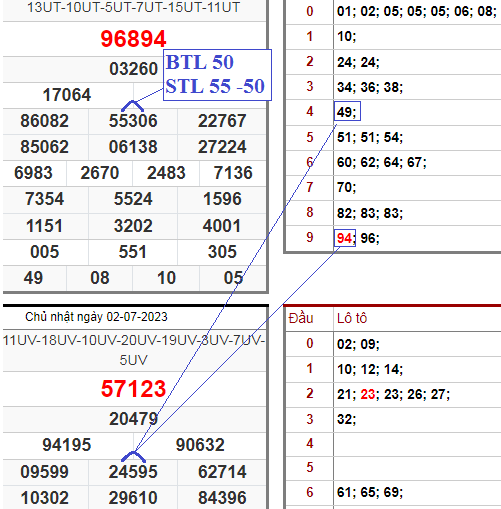Click the three-digit result 551
The height and width of the screenshot is (509, 501).
(133, 252)
